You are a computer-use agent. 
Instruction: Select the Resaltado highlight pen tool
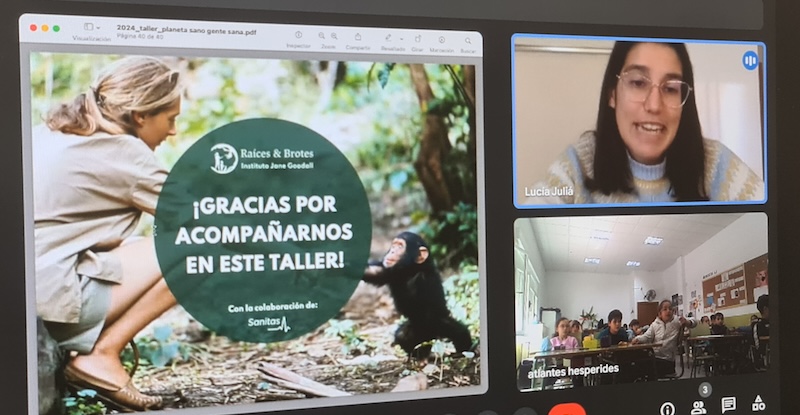tap(389, 36)
